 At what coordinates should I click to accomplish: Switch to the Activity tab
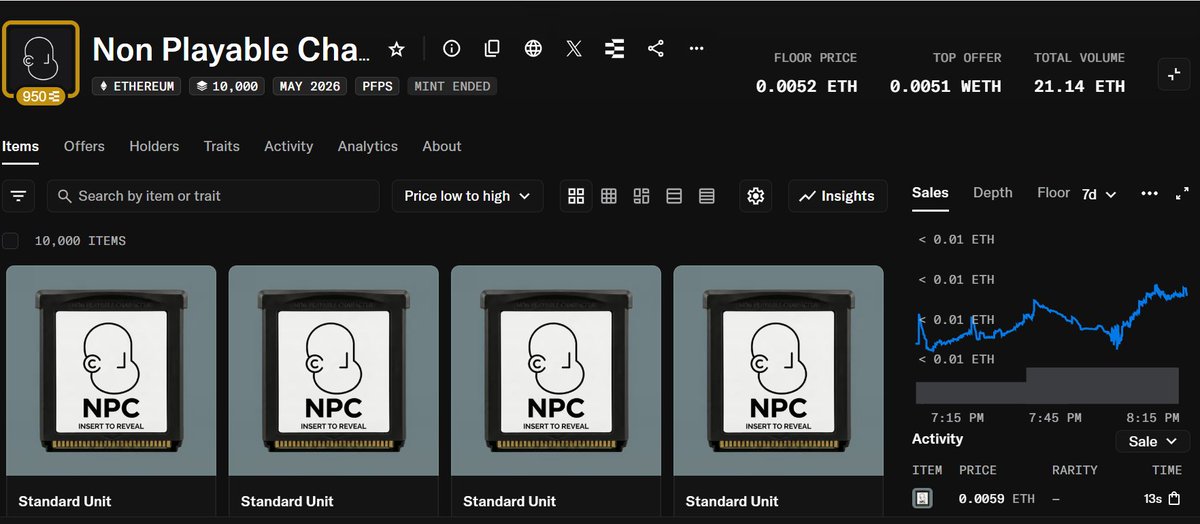click(289, 146)
